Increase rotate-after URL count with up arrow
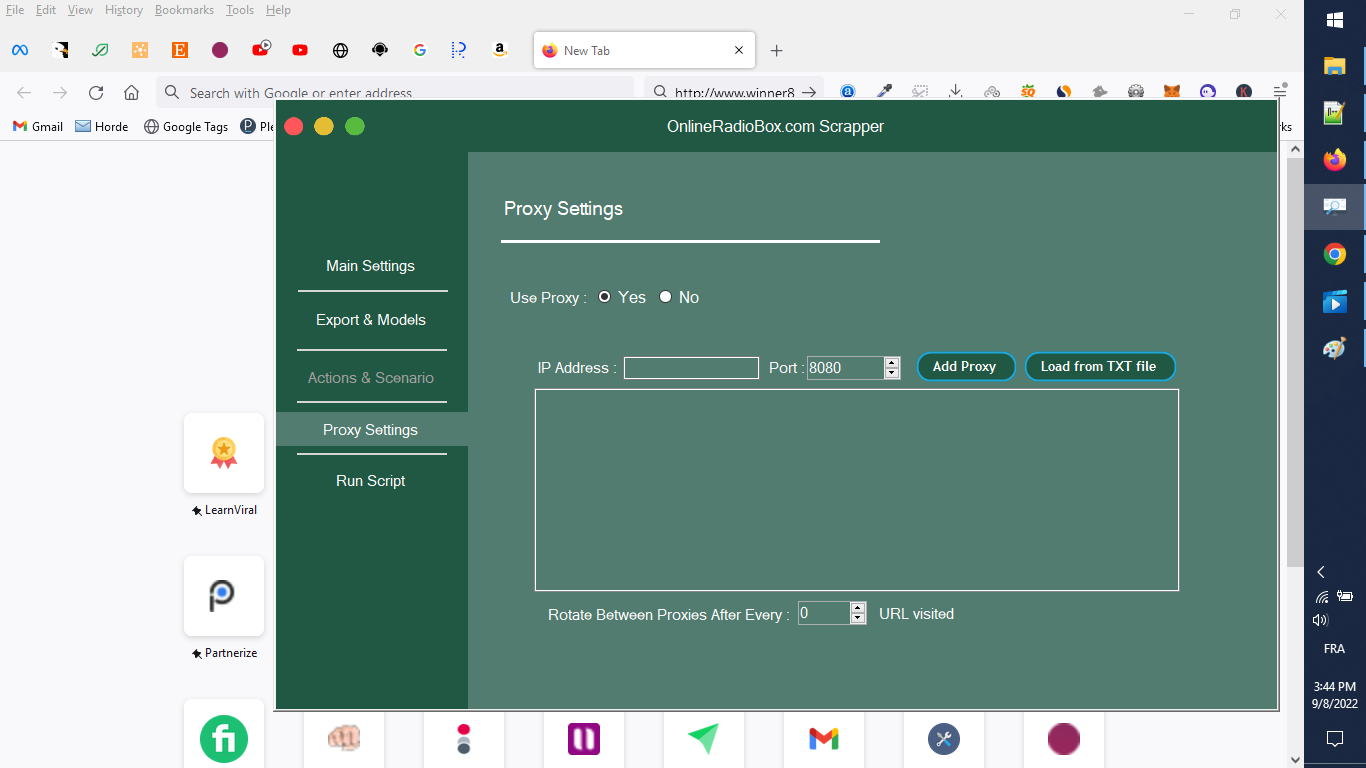1366x768 pixels. 858,608
